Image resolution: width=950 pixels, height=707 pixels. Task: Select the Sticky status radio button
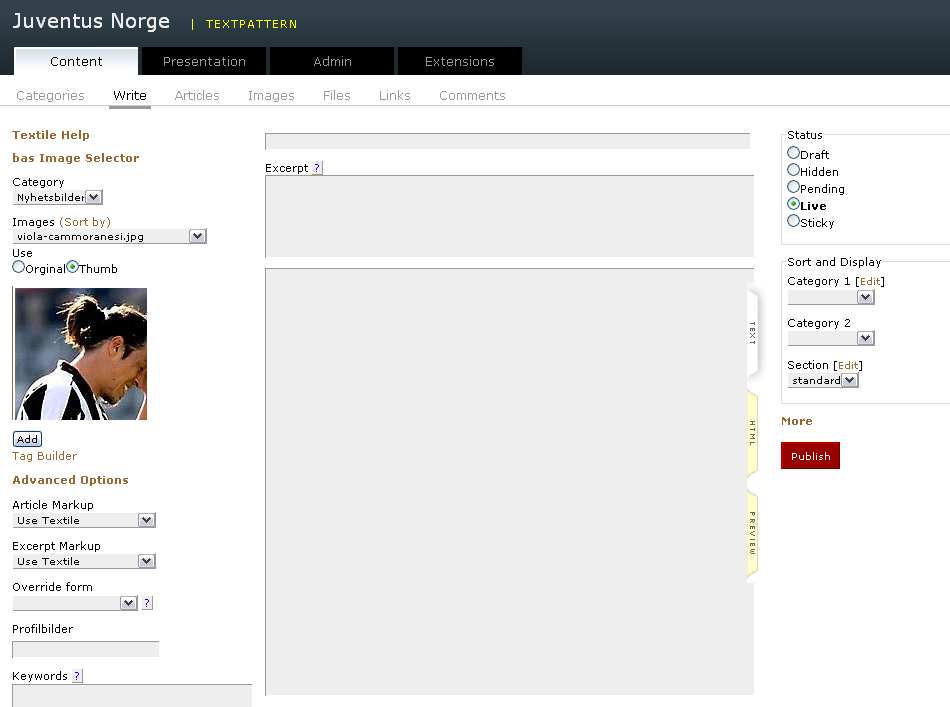click(x=793, y=221)
